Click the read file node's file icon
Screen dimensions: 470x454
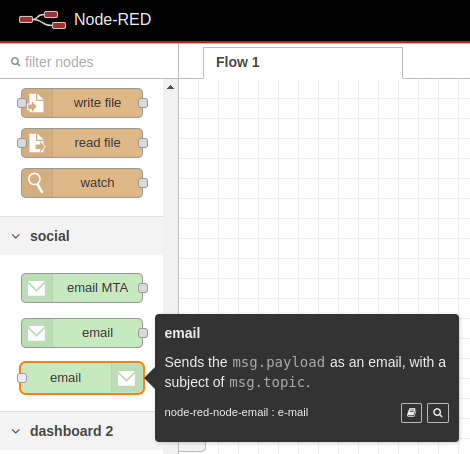click(x=37, y=143)
